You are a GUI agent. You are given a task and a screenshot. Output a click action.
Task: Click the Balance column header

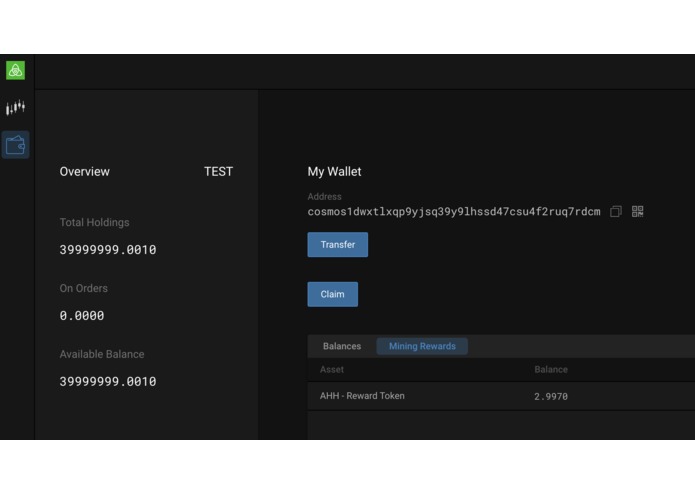[x=551, y=370]
